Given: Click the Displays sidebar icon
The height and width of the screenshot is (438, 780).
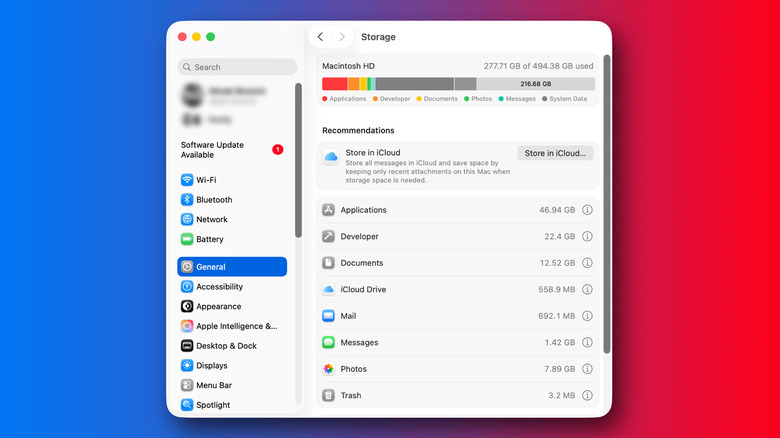Looking at the screenshot, I should click(187, 365).
